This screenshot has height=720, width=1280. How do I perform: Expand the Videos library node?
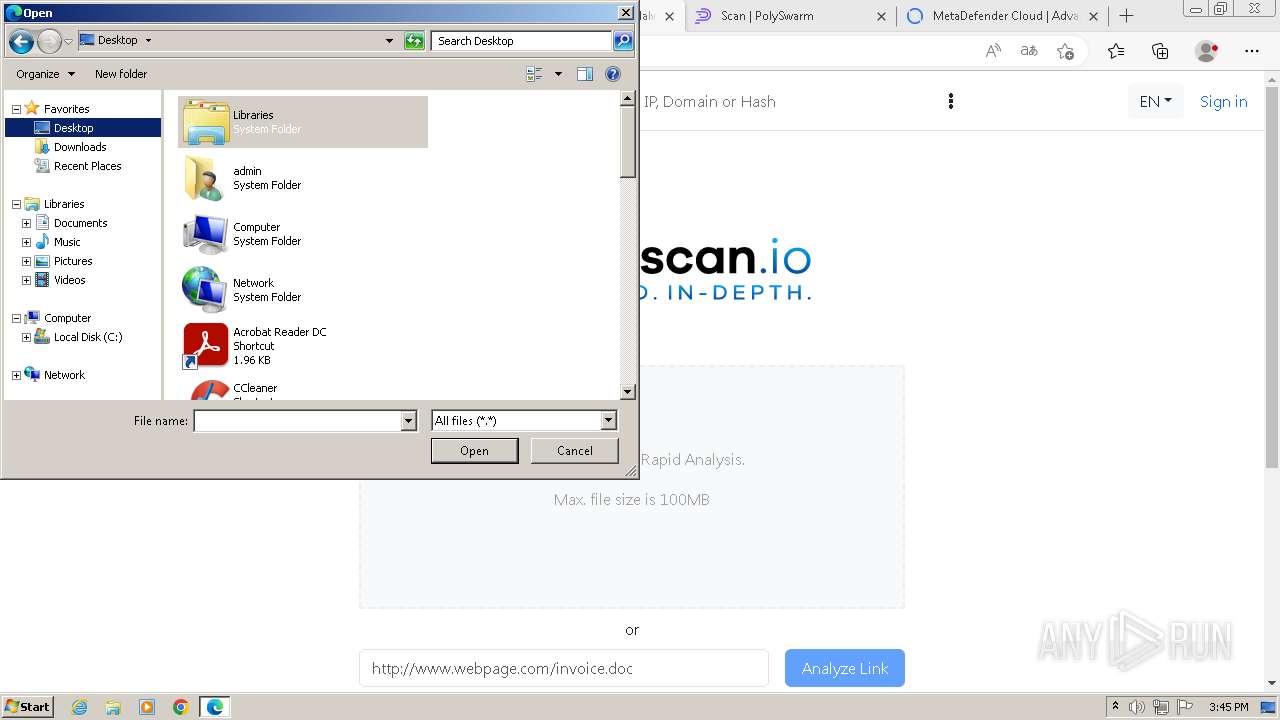(26, 280)
